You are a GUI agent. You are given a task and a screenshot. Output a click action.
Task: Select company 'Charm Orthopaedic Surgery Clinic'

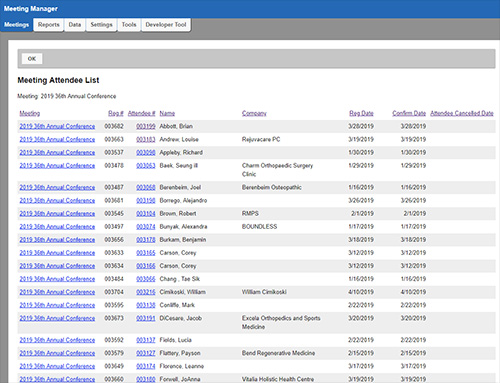[x=277, y=170]
